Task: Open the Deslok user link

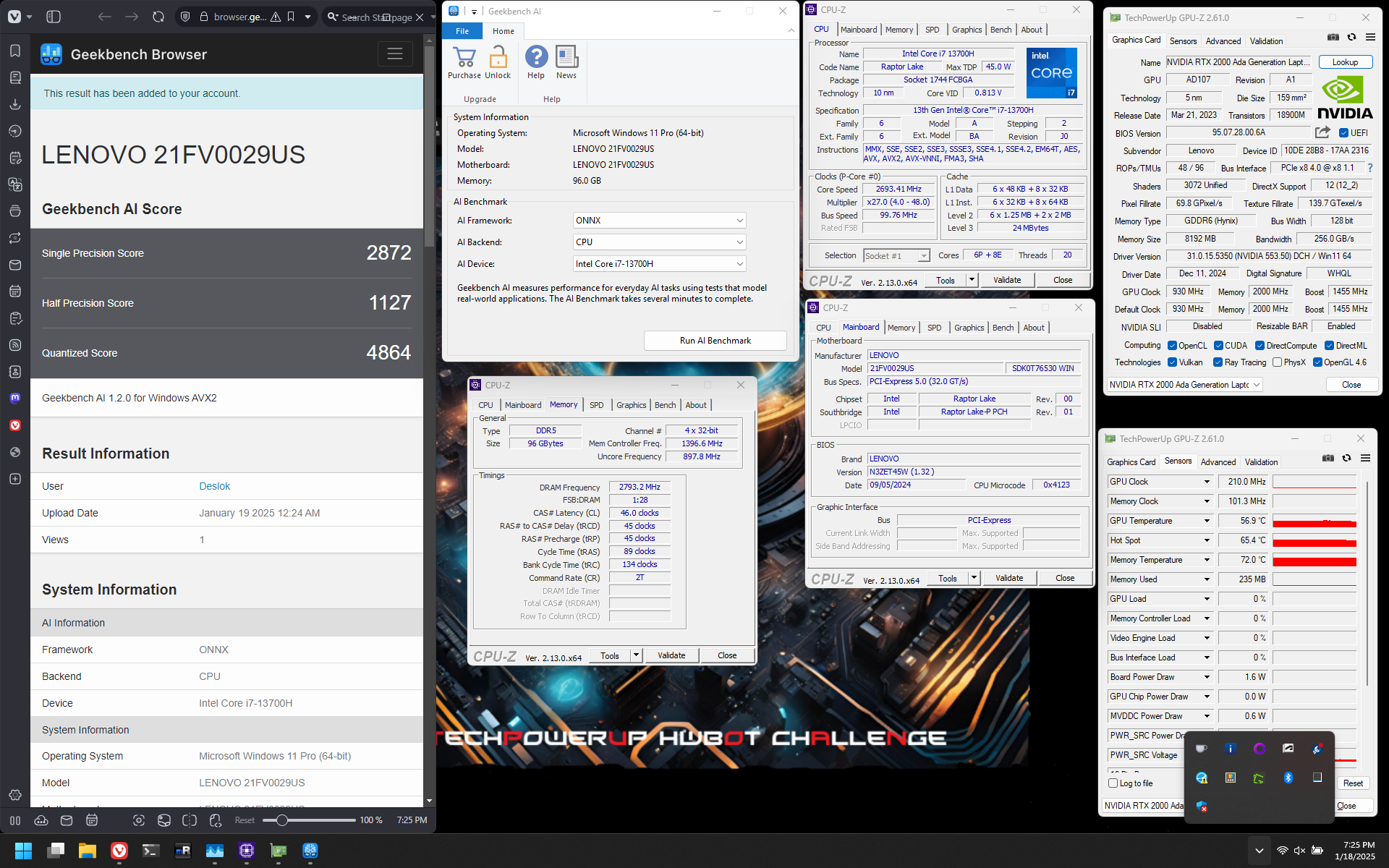Action: (x=215, y=486)
